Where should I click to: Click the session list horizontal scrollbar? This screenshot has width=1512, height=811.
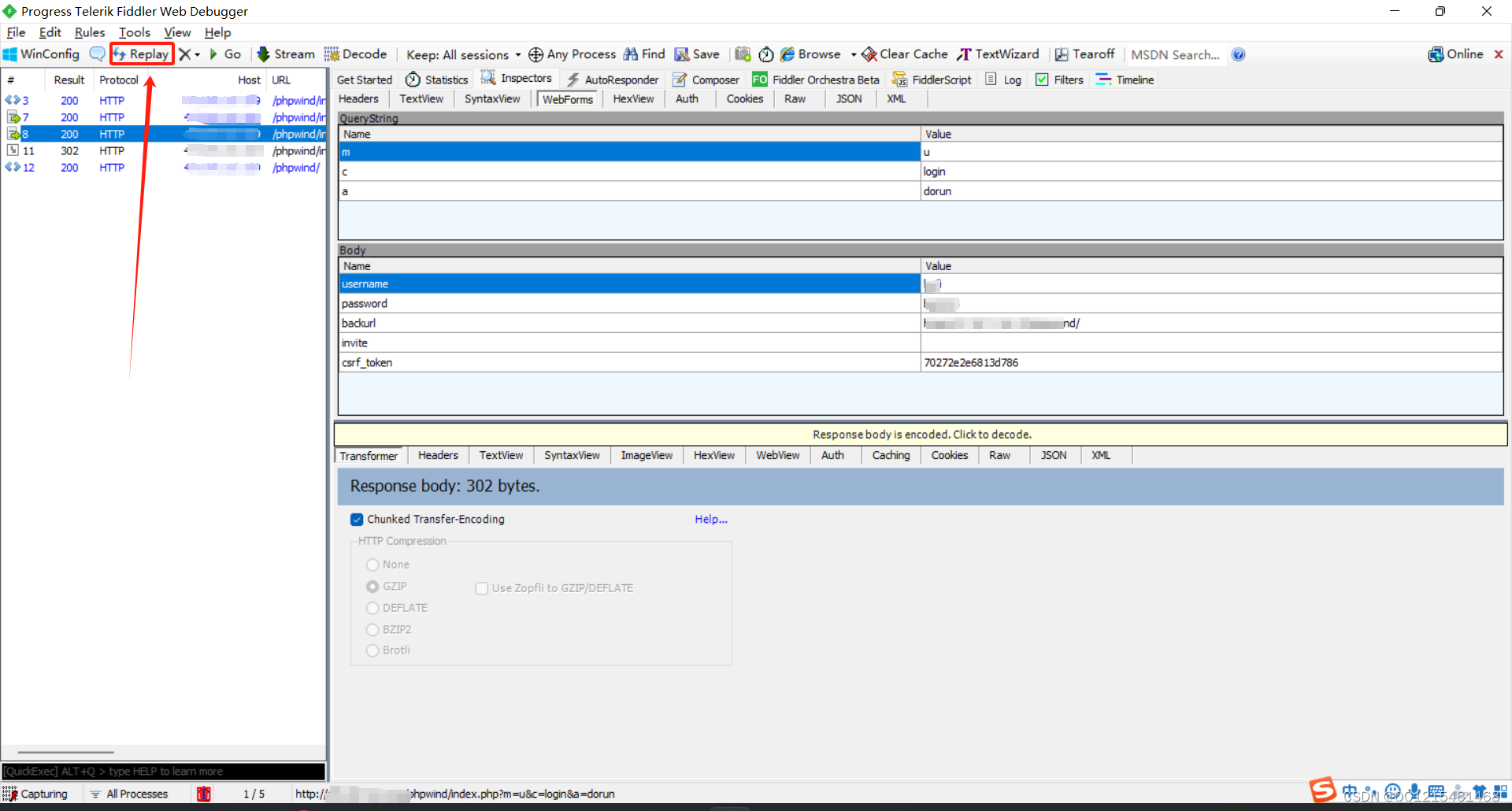(66, 753)
